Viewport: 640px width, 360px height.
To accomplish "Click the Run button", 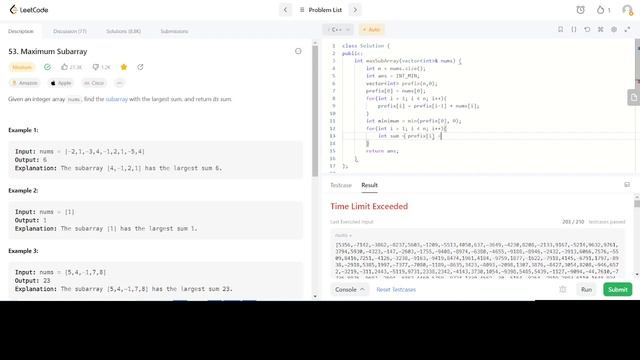I will (x=587, y=289).
